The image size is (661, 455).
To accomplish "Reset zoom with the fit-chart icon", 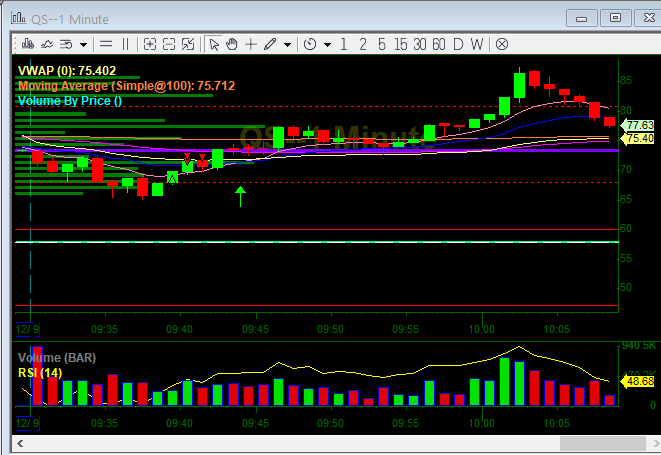I will [188, 44].
